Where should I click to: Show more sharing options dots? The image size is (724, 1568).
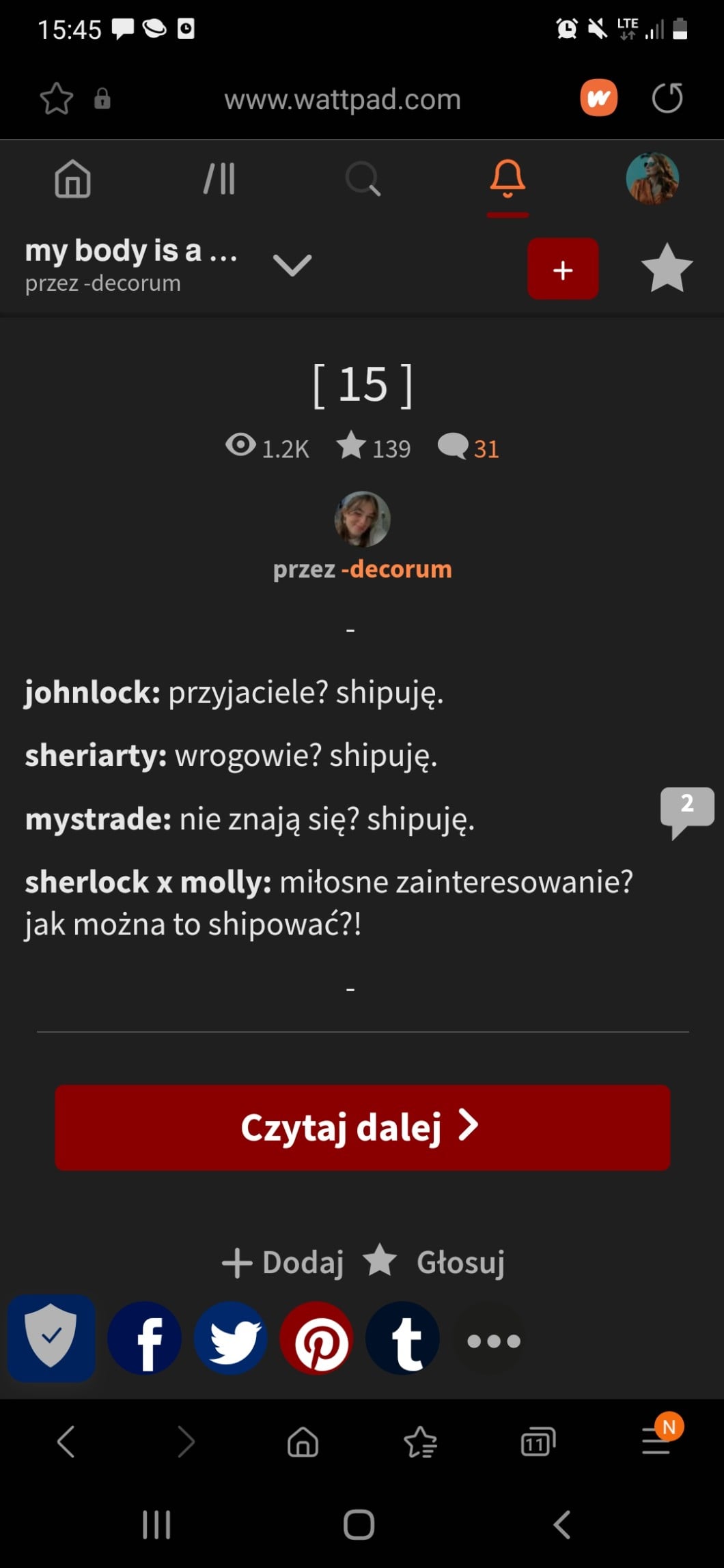[x=493, y=1341]
